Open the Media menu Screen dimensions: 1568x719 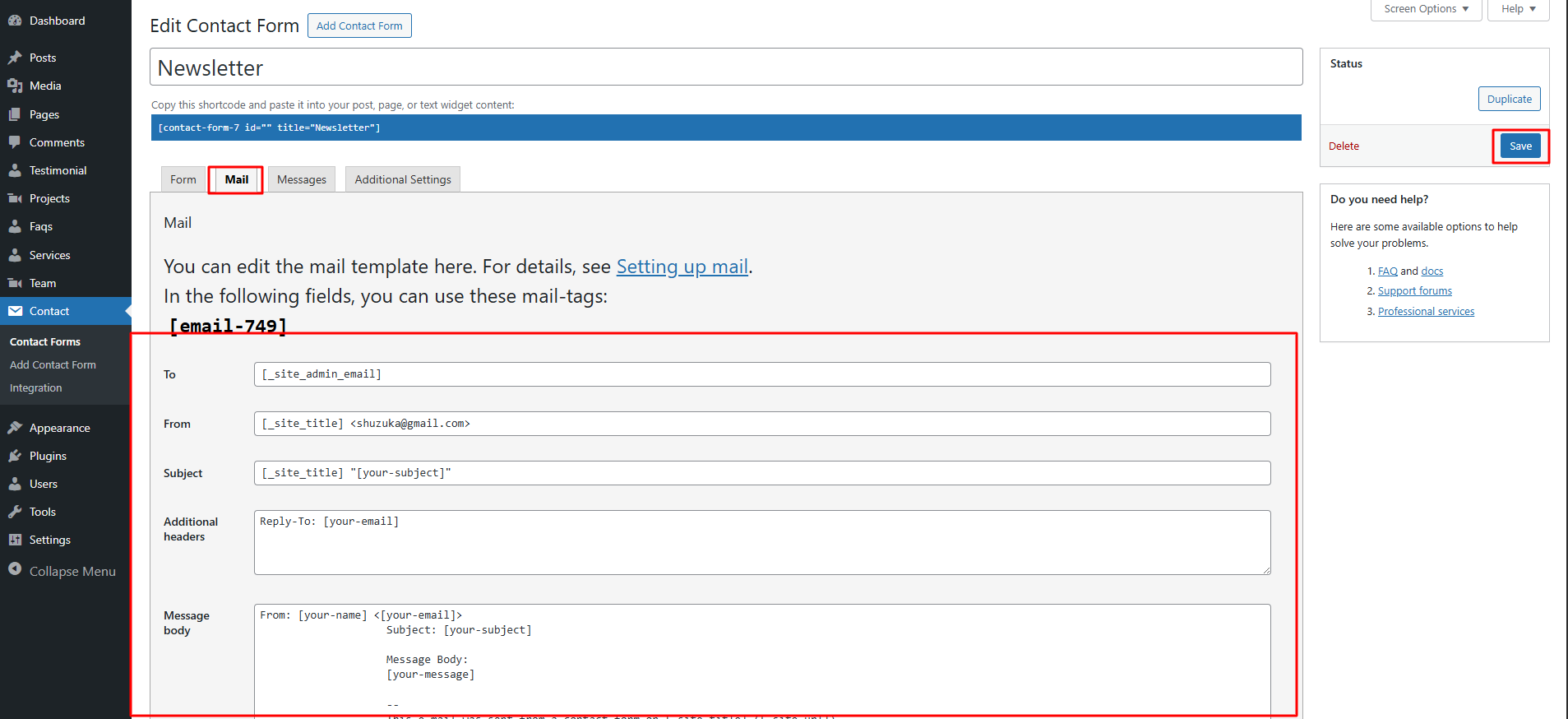(x=66, y=86)
